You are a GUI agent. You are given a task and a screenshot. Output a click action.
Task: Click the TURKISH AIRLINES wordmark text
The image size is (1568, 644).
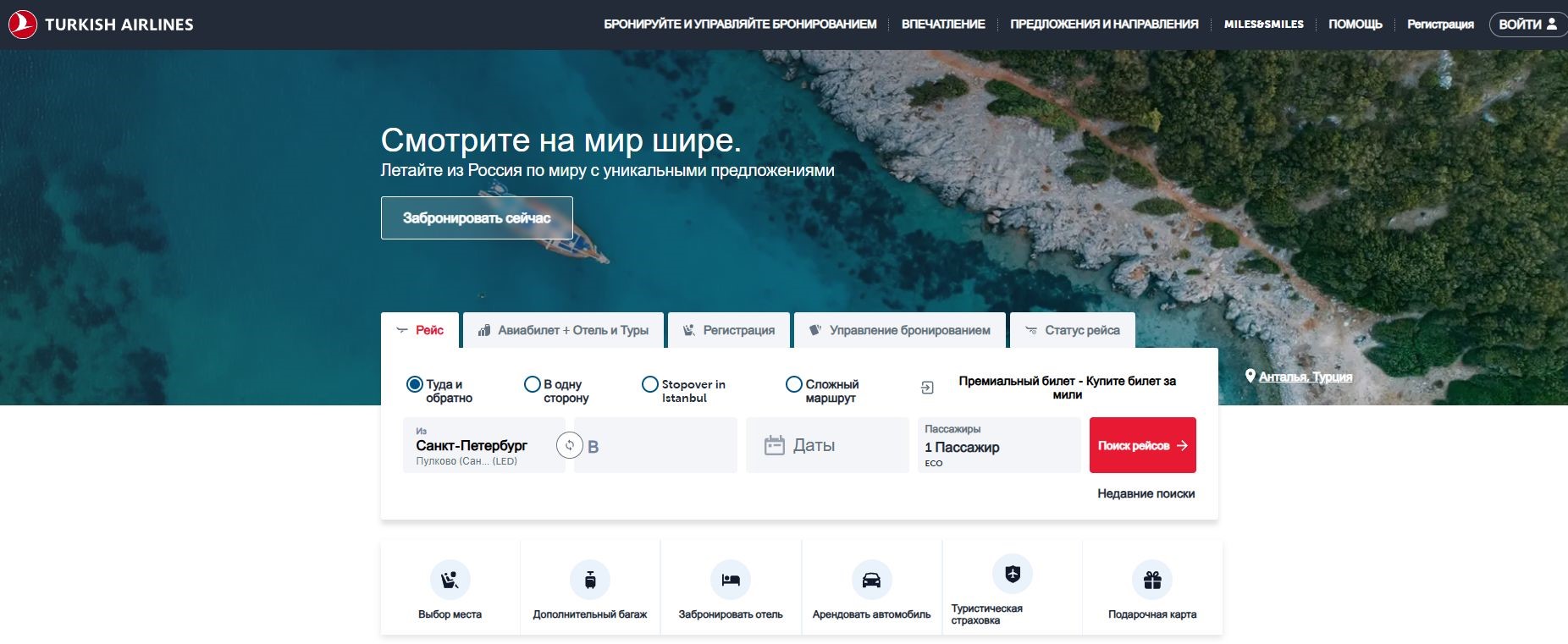119,25
